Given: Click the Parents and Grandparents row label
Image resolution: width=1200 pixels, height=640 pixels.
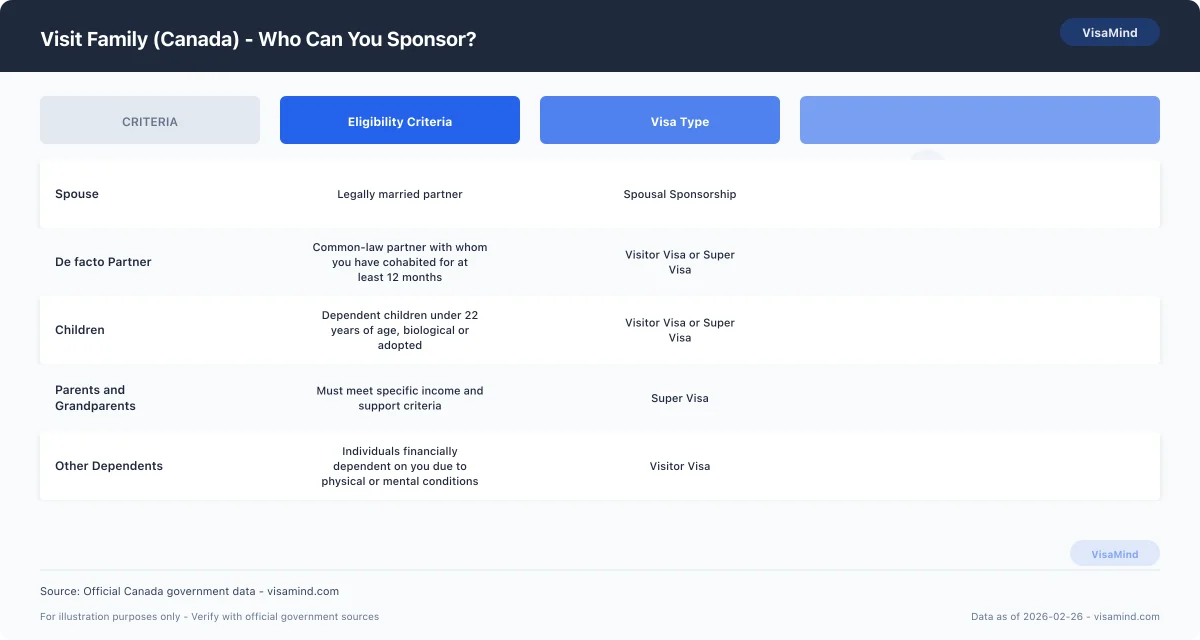Looking at the screenshot, I should click(x=95, y=398).
